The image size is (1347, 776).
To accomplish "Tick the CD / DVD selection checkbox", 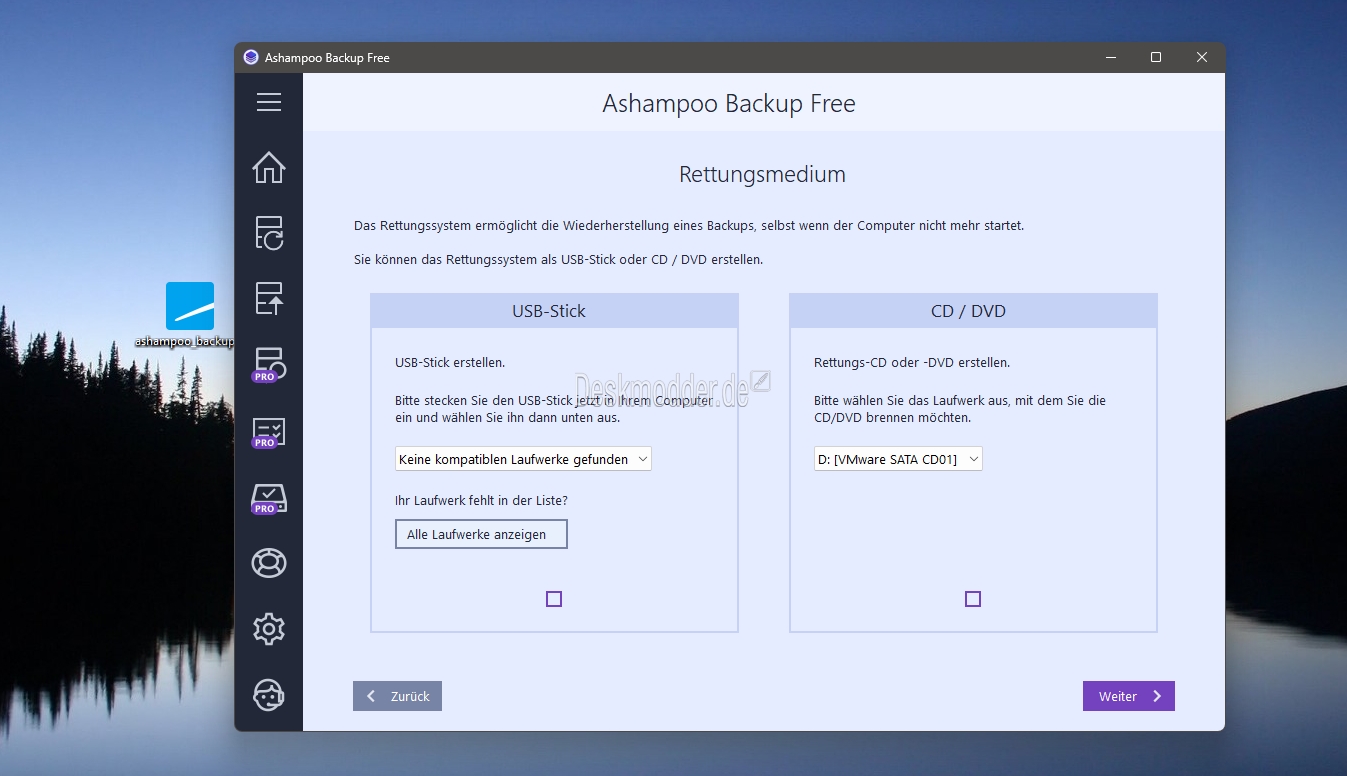I will tap(973, 599).
